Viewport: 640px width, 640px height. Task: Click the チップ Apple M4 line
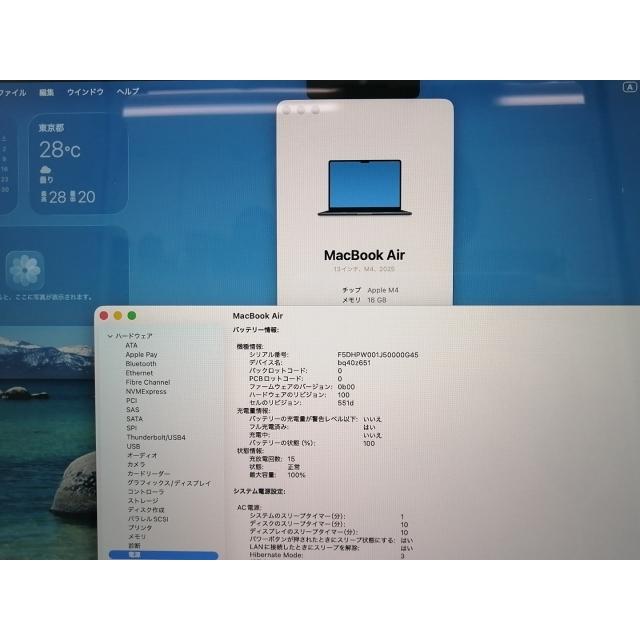[x=370, y=290]
